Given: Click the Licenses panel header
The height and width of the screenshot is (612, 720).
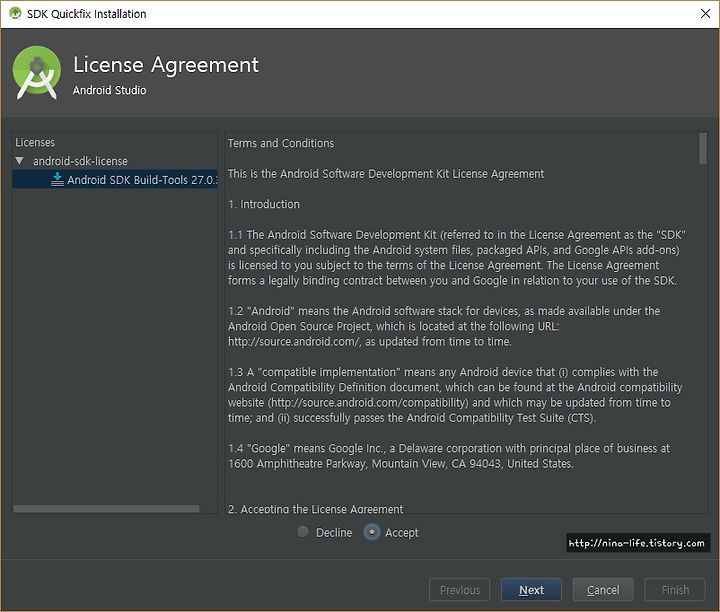Looking at the screenshot, I should tap(35, 142).
